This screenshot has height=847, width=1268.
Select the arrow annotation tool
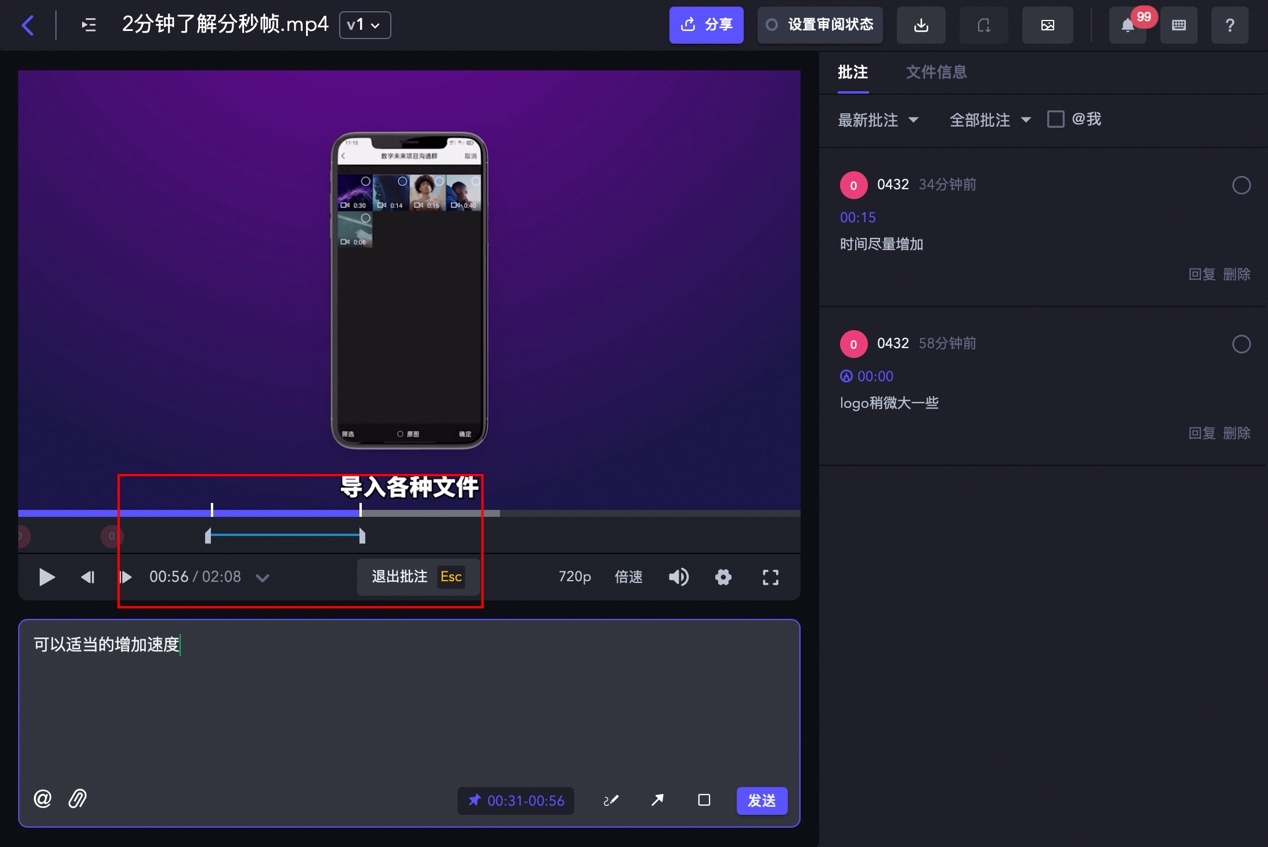(x=657, y=800)
